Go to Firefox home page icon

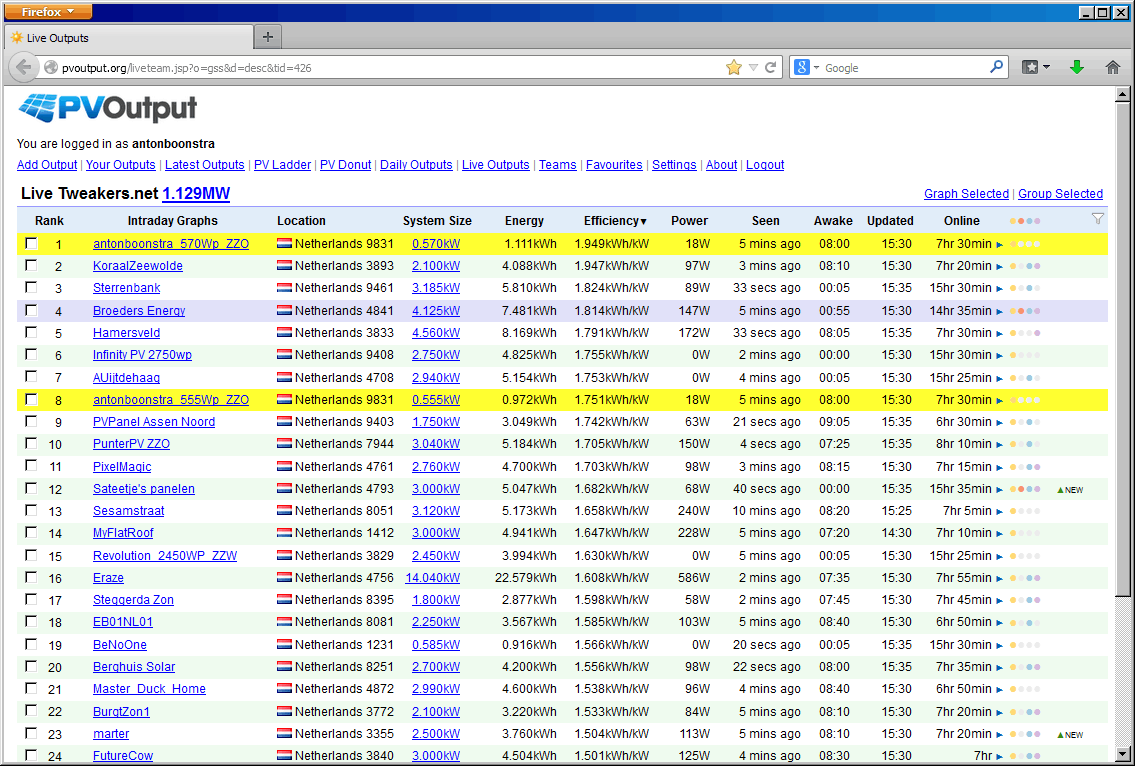[1112, 68]
